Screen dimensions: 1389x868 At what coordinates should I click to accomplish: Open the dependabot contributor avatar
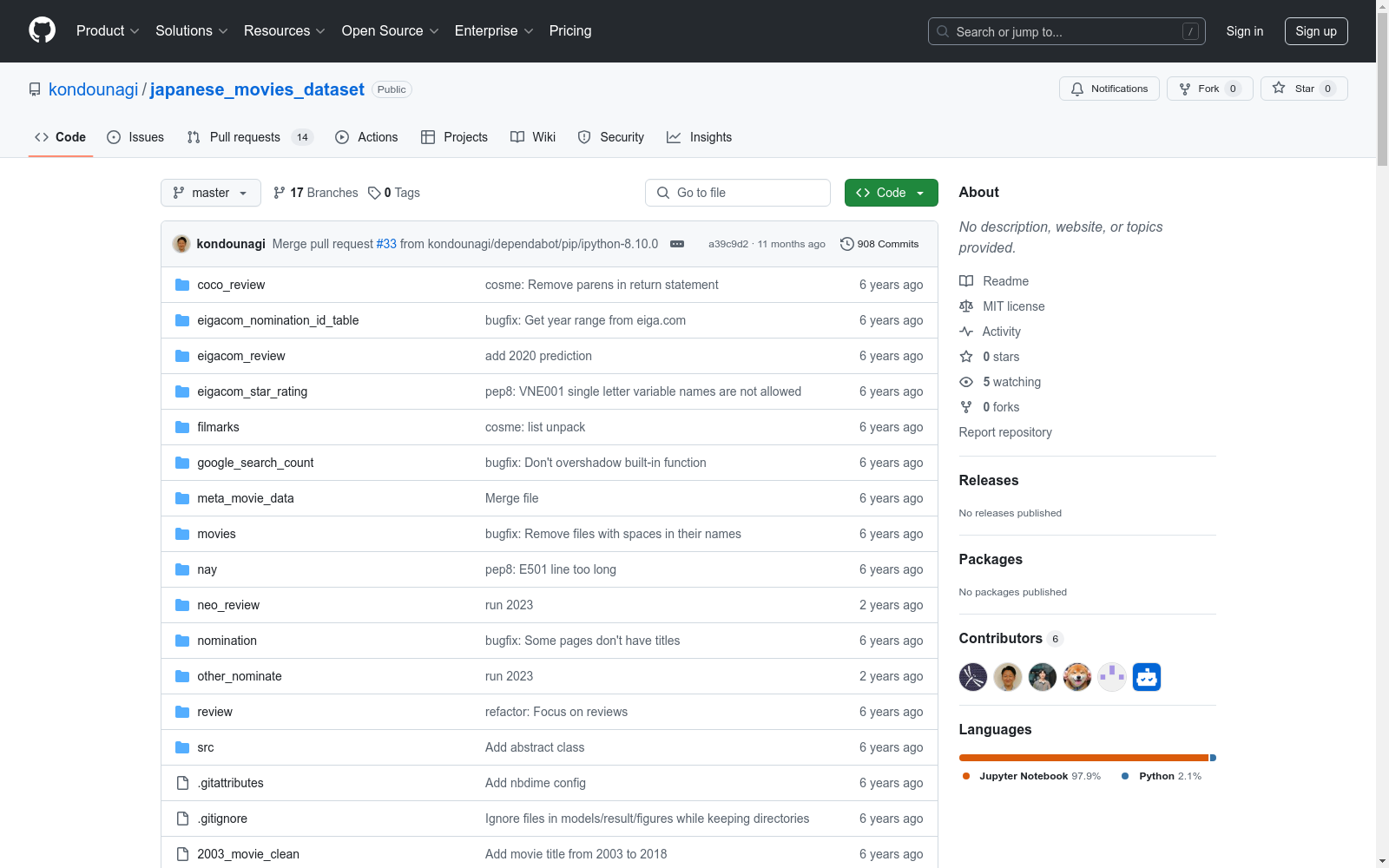coord(1147,677)
